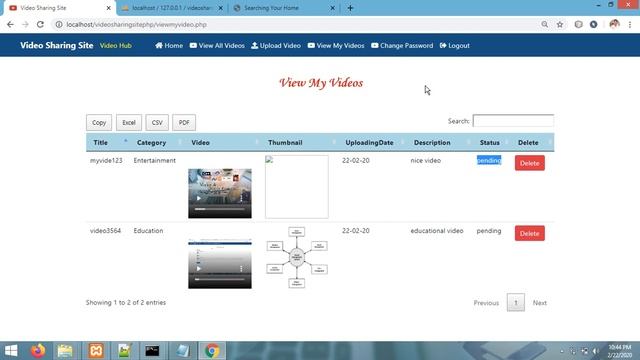Click the Video Sharing Site brand title
Viewport: 640px width, 360px height.
point(57,45)
